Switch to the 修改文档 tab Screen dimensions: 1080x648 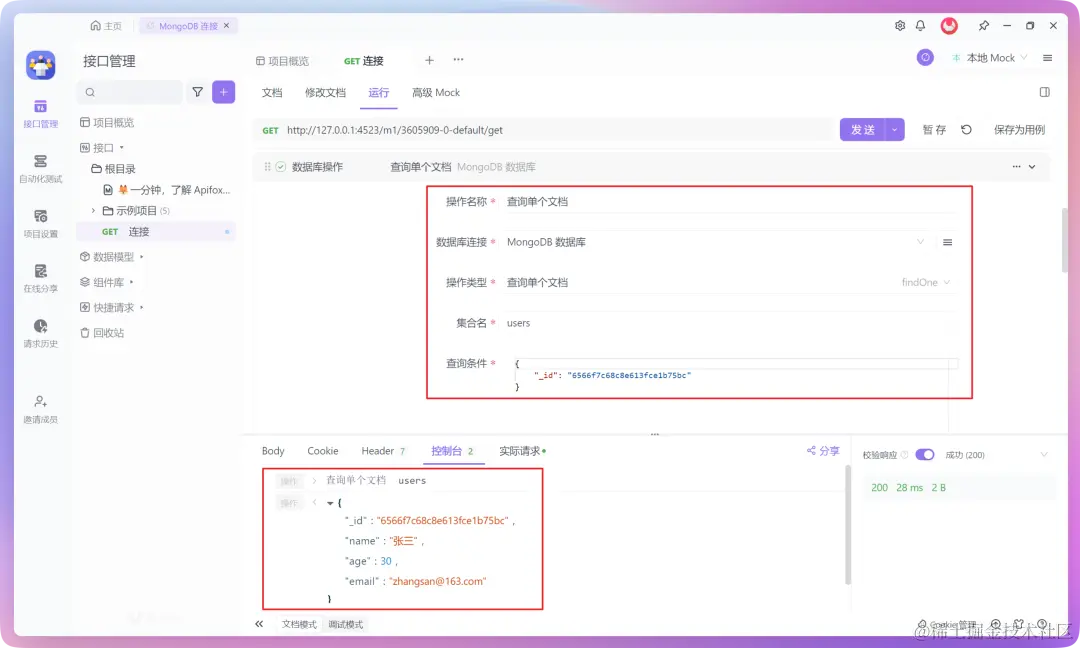325,92
